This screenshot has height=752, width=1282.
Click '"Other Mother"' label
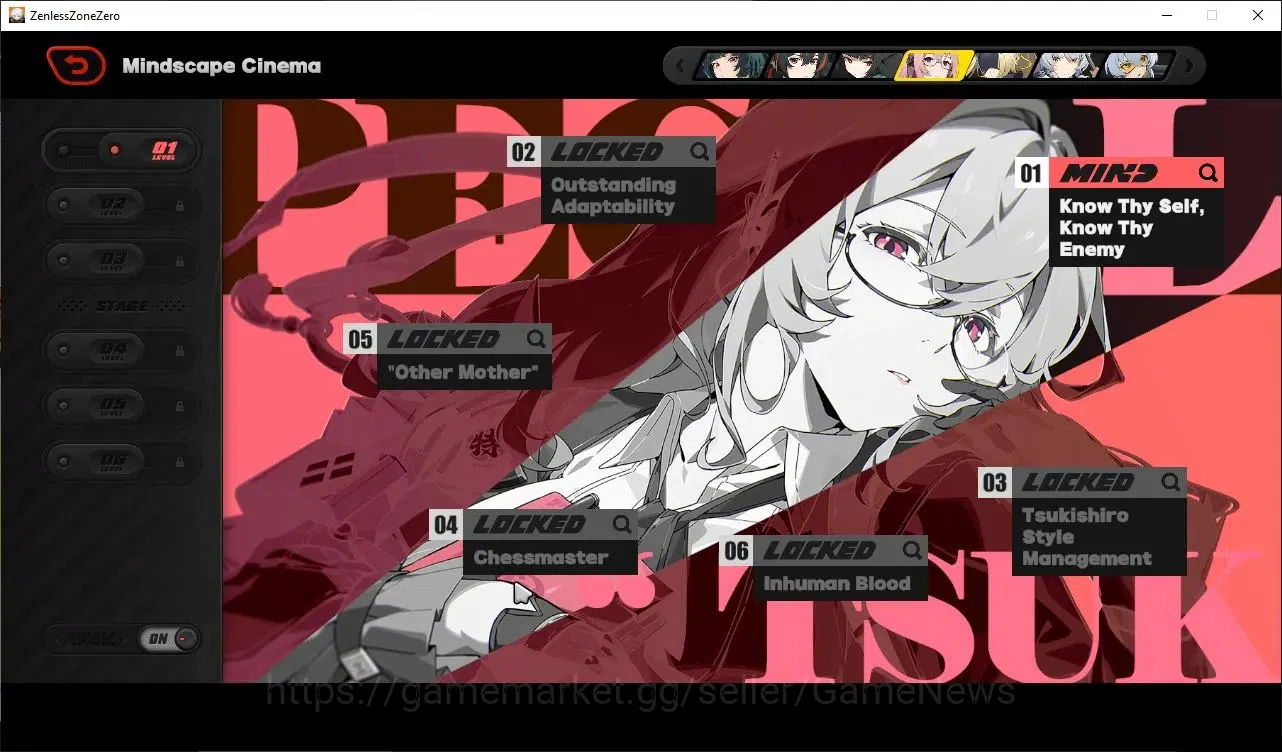coord(462,372)
